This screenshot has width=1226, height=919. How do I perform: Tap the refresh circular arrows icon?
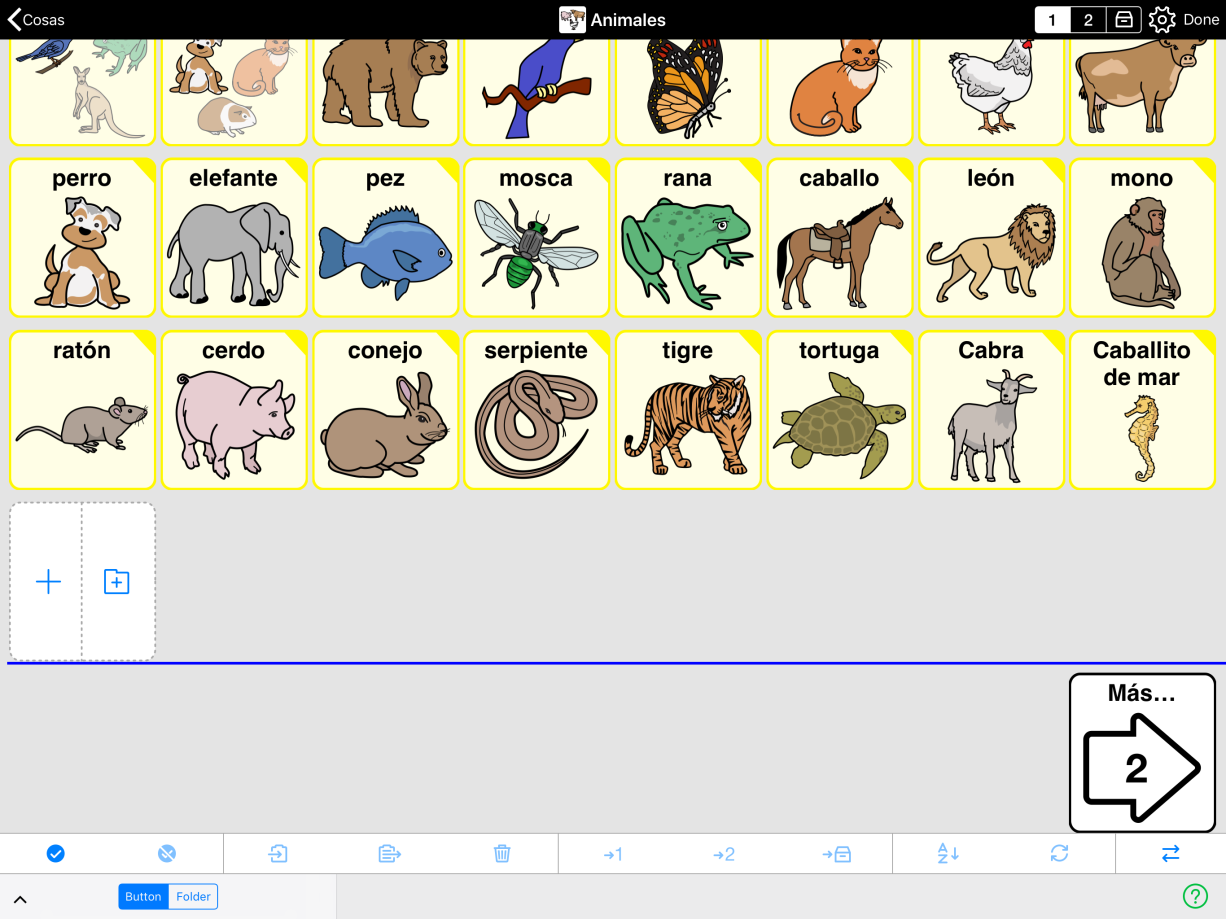[x=1059, y=853]
